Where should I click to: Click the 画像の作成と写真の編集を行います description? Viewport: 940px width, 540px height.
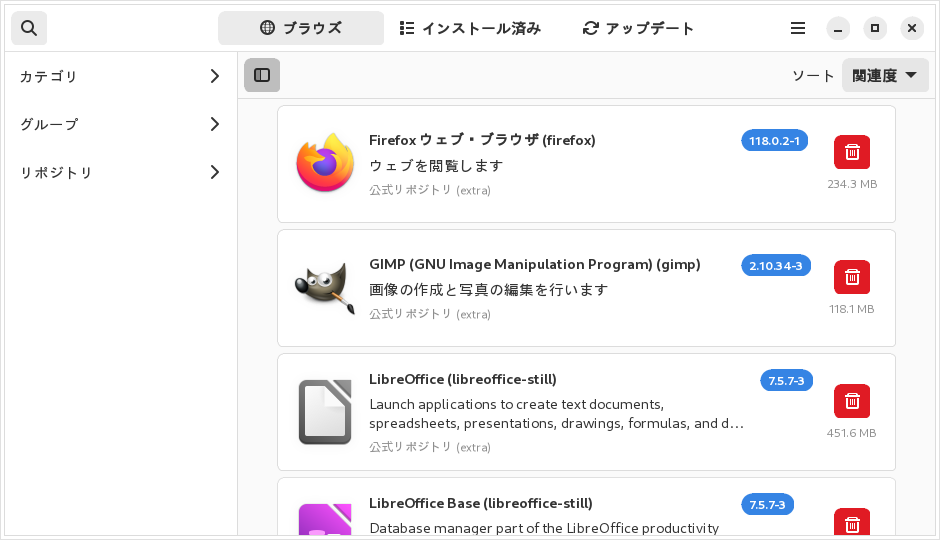pos(489,289)
